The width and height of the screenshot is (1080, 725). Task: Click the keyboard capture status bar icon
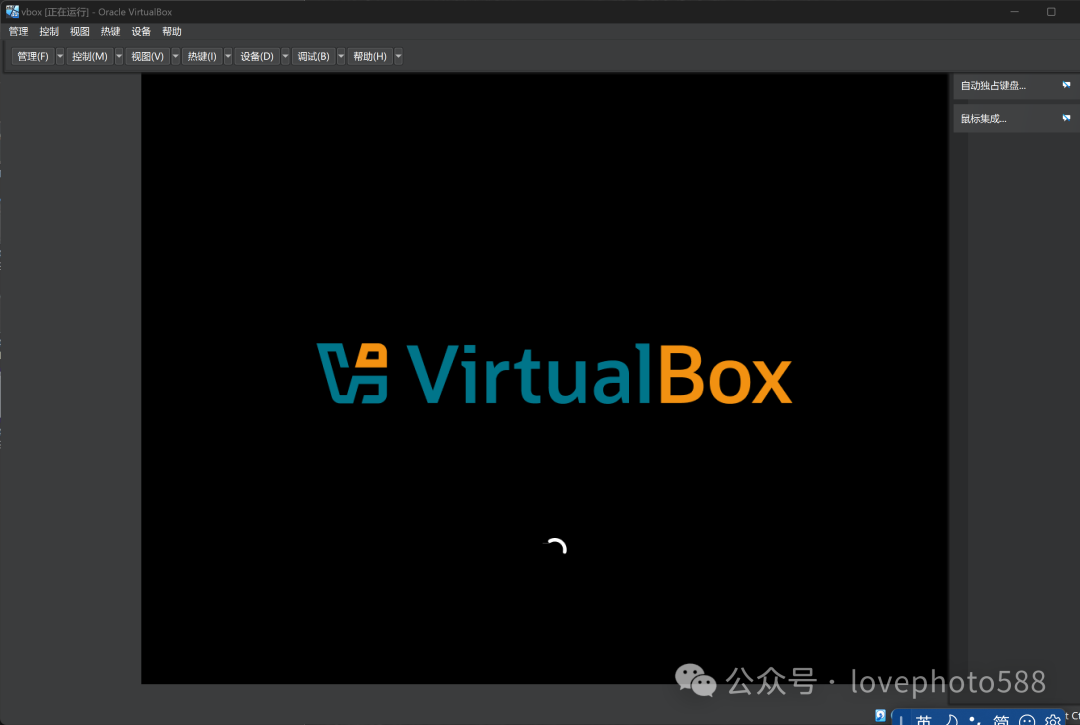pyautogui.click(x=880, y=715)
